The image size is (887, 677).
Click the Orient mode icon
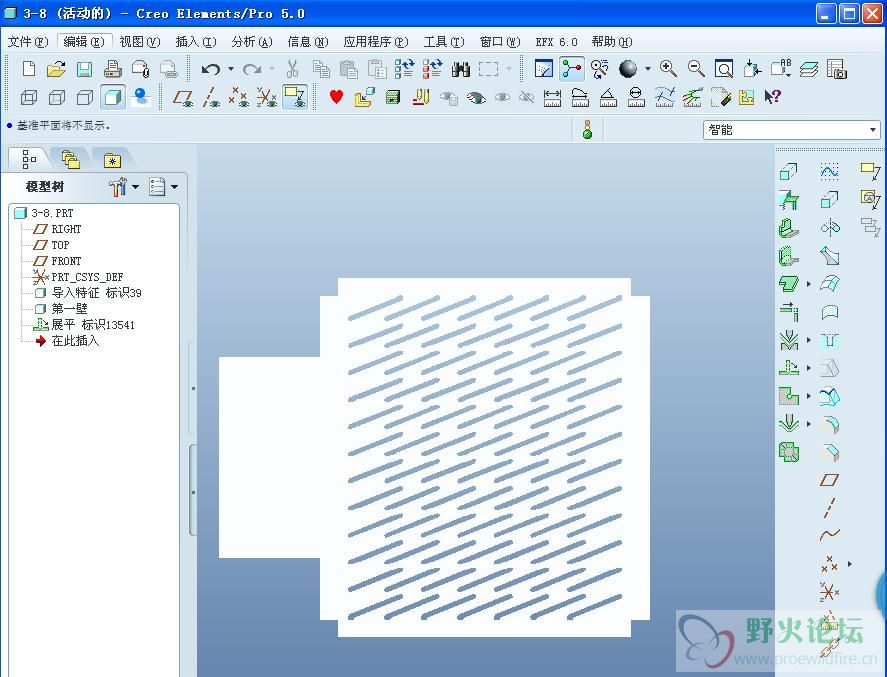(x=599, y=69)
